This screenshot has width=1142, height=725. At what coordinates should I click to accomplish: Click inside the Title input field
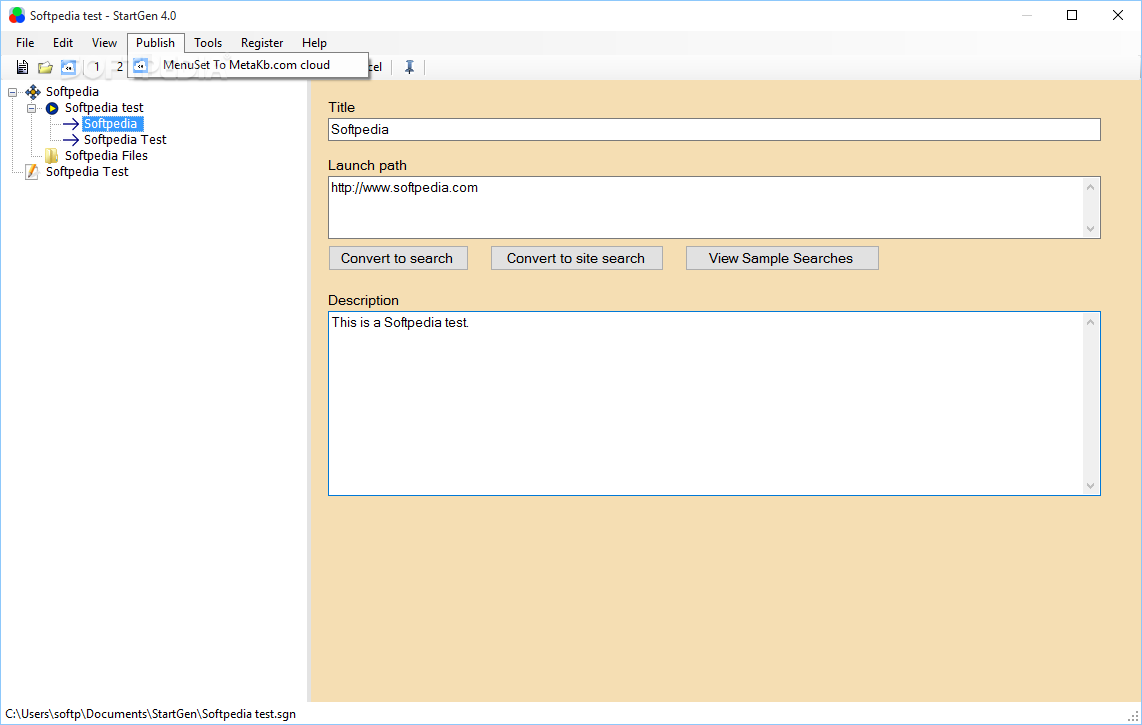tap(714, 130)
